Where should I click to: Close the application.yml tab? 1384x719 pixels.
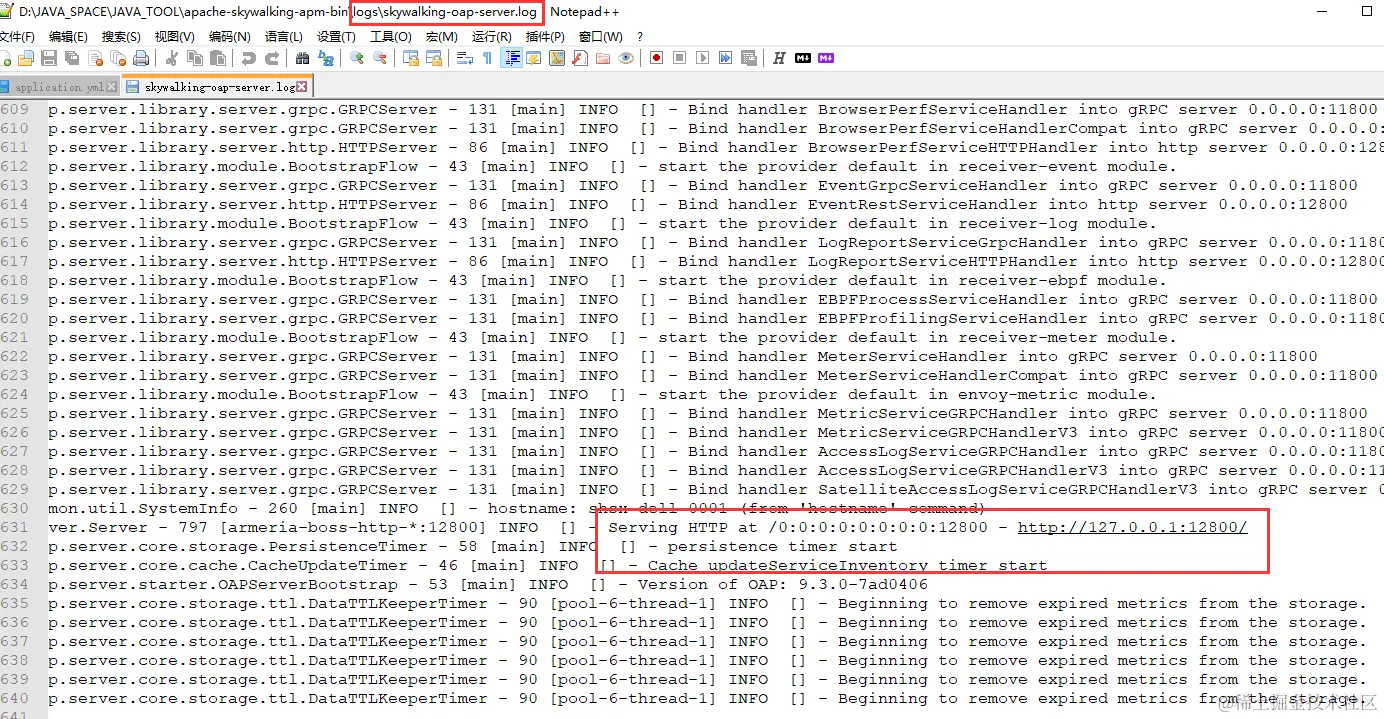[111, 87]
